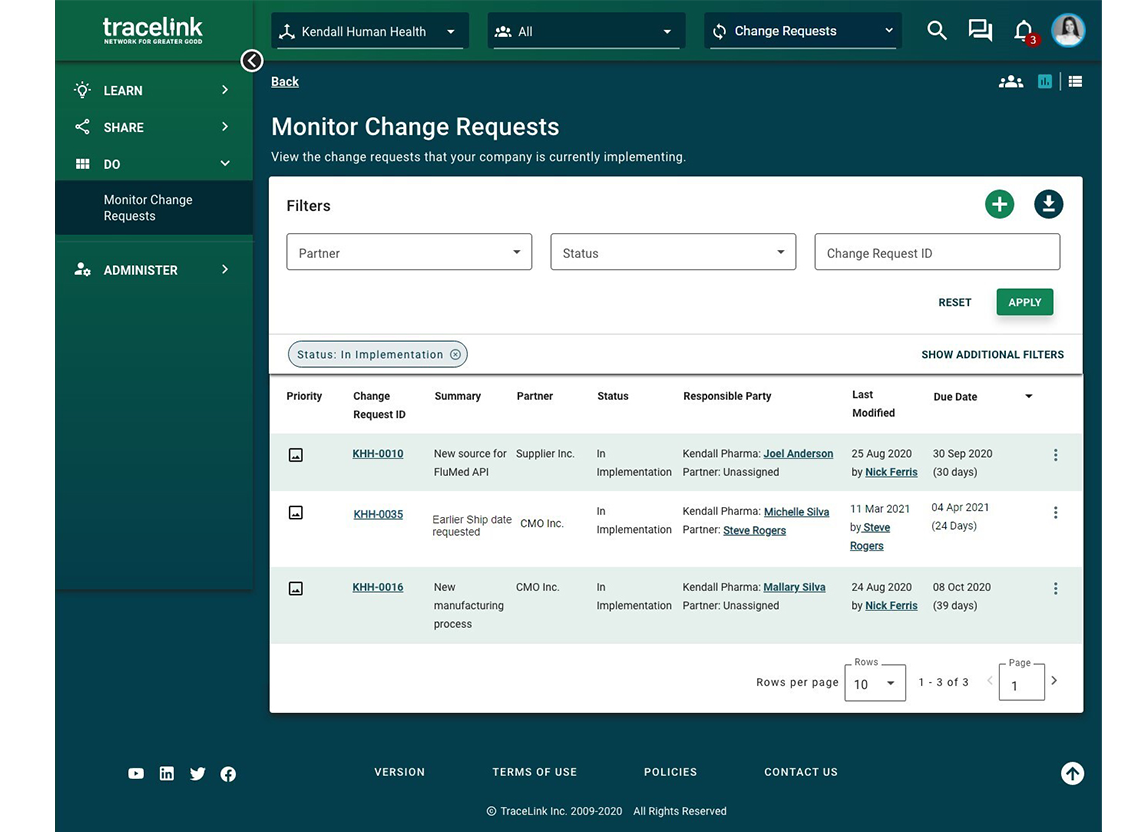Screen dimensions: 1133x832
Task: Open the Kendall Human Health company dropdown
Action: [370, 31]
